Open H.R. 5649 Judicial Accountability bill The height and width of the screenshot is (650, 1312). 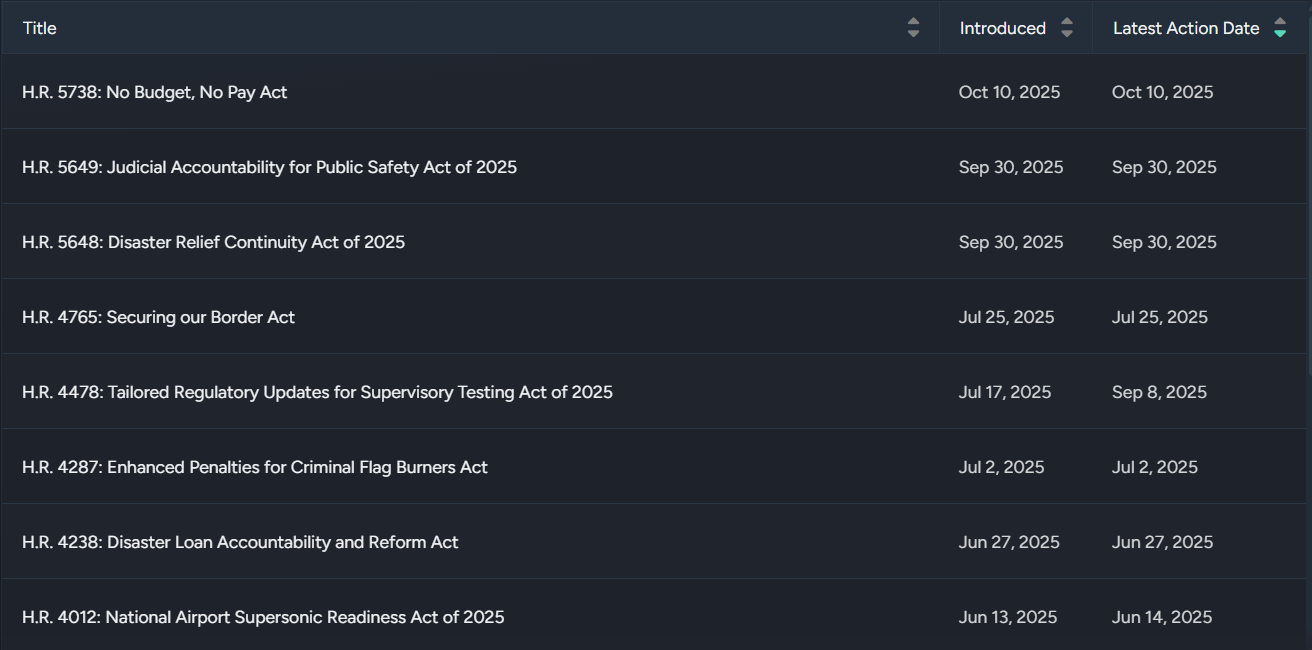coord(269,167)
